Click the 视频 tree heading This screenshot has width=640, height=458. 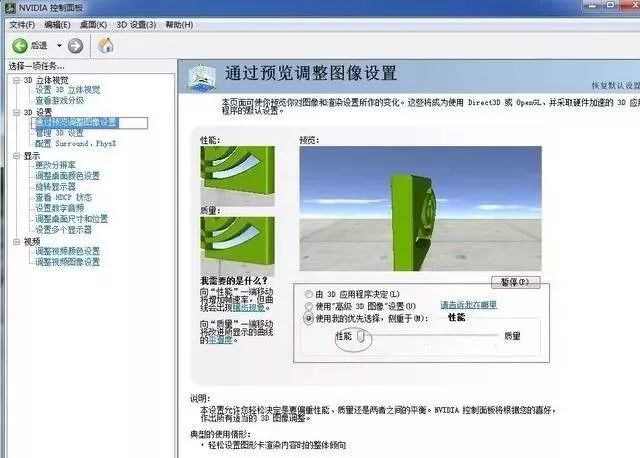tap(32, 242)
